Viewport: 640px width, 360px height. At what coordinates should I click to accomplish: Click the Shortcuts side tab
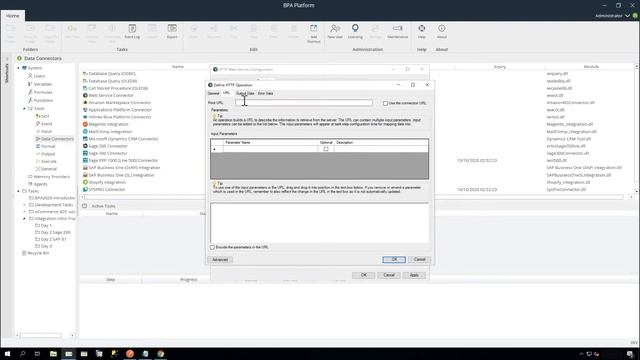tap(7, 73)
